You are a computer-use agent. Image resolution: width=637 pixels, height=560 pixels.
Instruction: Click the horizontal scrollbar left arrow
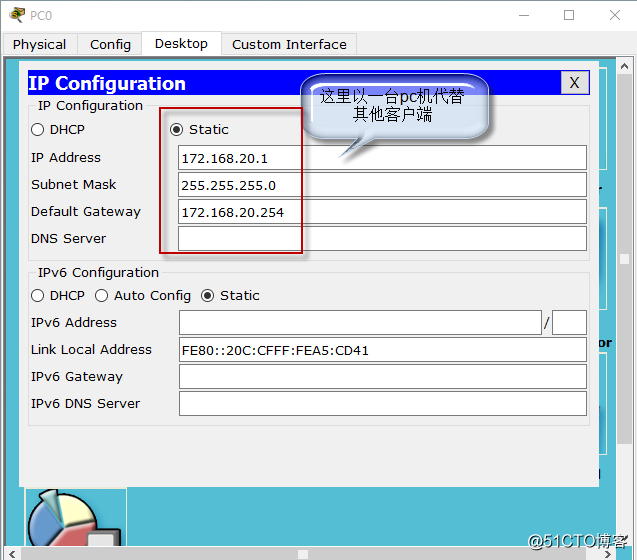(x=12, y=554)
